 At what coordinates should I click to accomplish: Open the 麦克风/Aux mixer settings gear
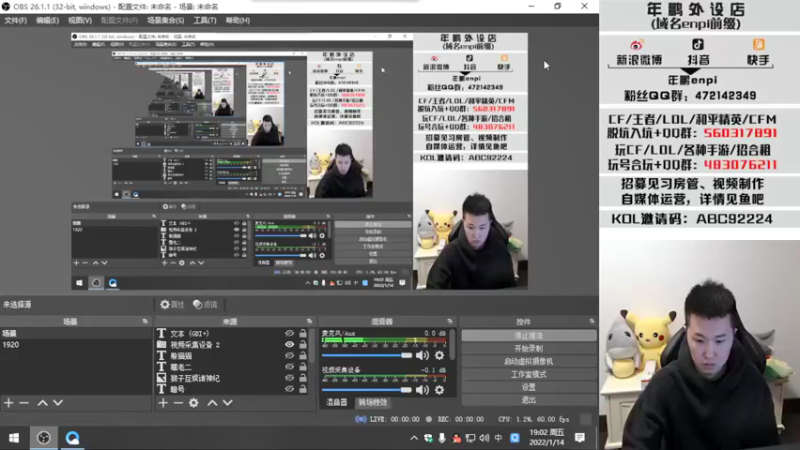pyautogui.click(x=439, y=355)
